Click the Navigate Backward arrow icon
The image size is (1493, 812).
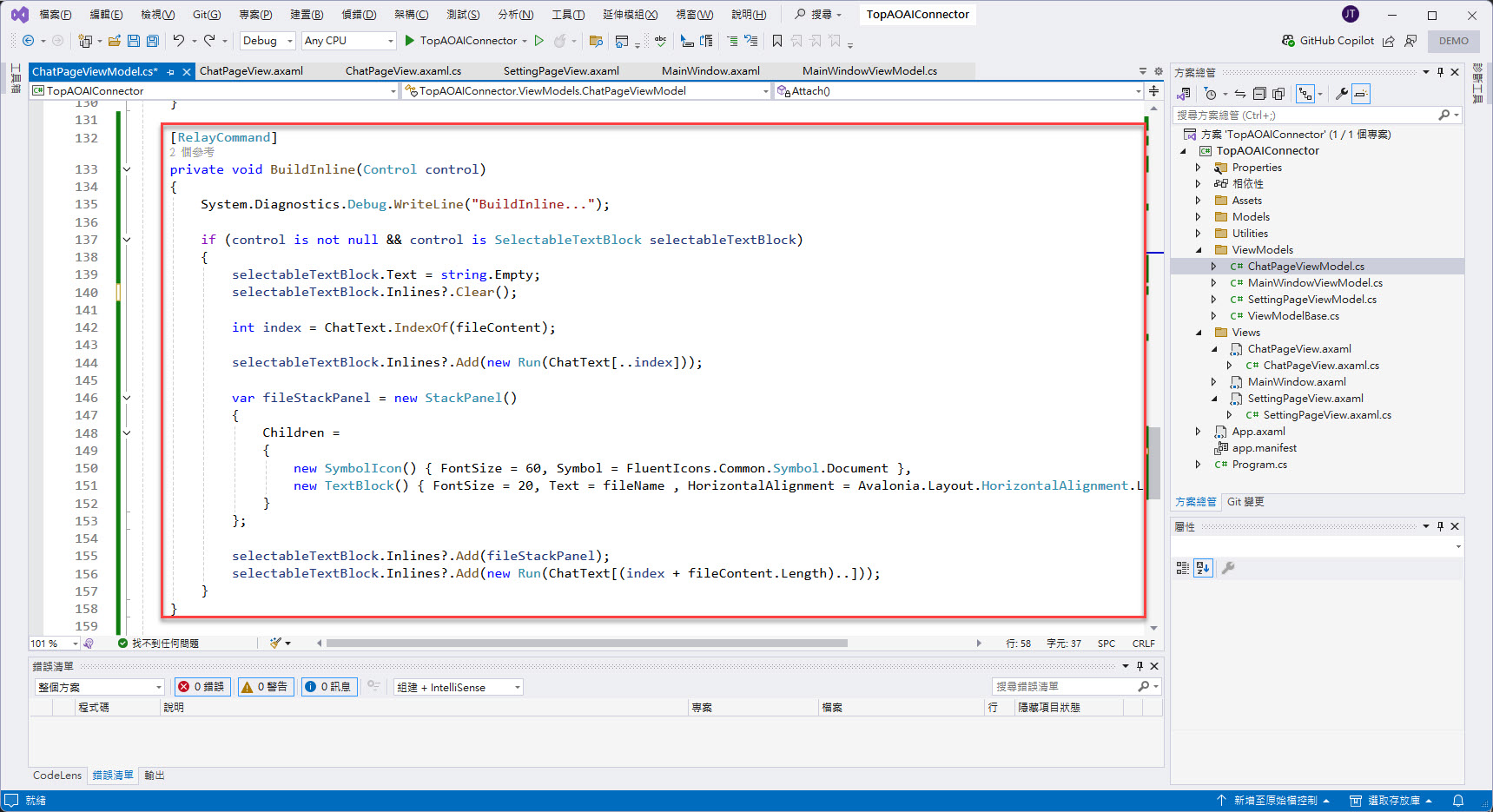29,41
